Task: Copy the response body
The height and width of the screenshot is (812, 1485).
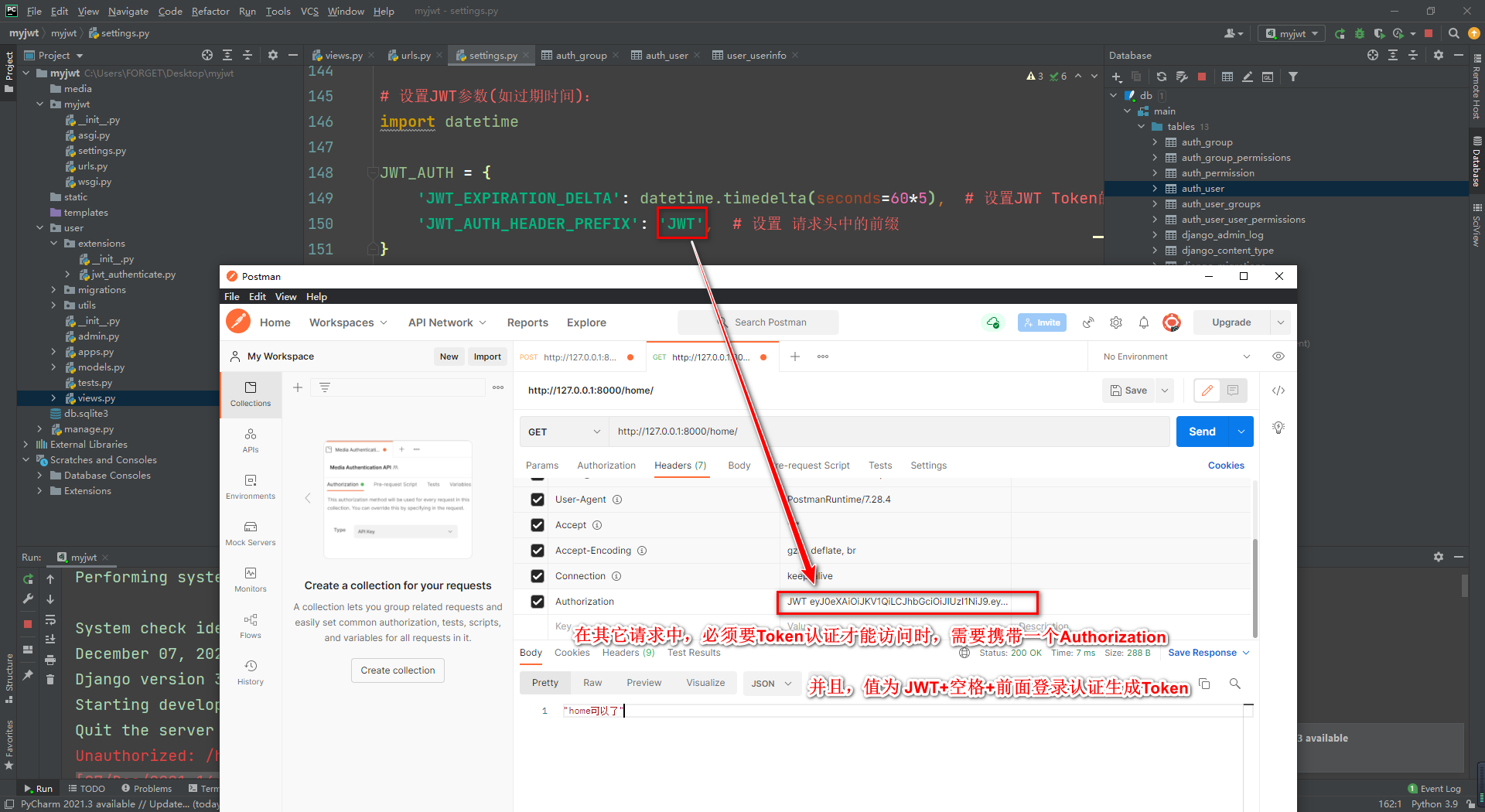Action: tap(1204, 684)
